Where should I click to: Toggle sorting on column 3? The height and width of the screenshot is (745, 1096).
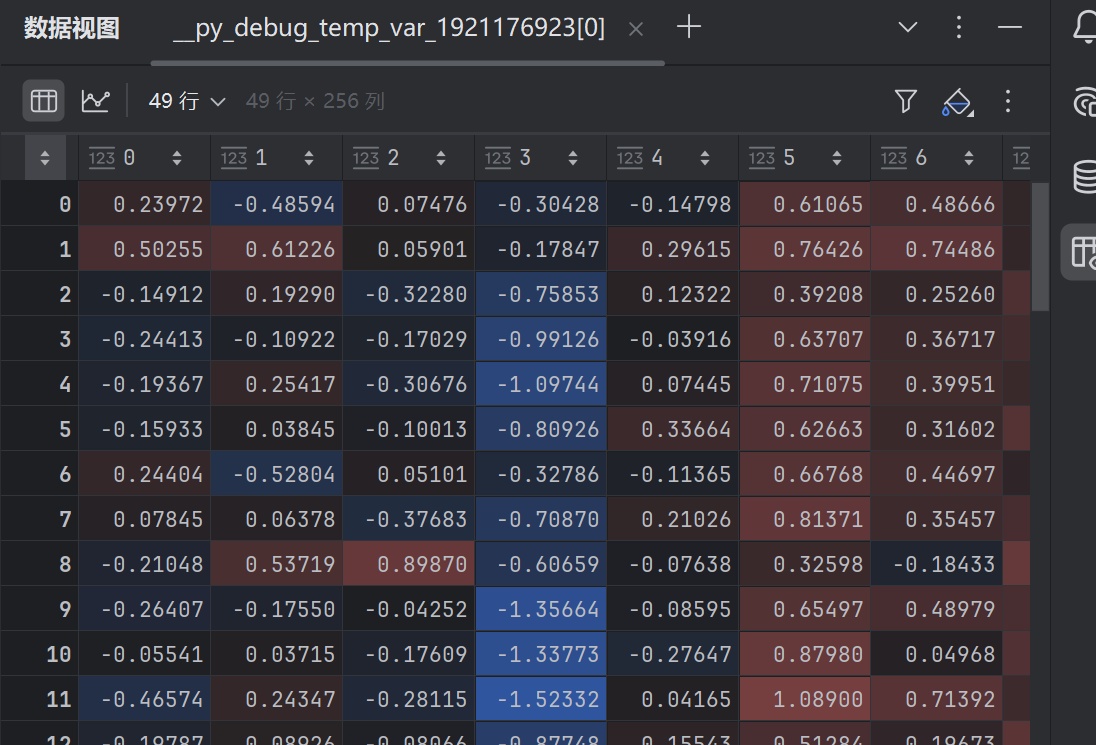(572, 157)
